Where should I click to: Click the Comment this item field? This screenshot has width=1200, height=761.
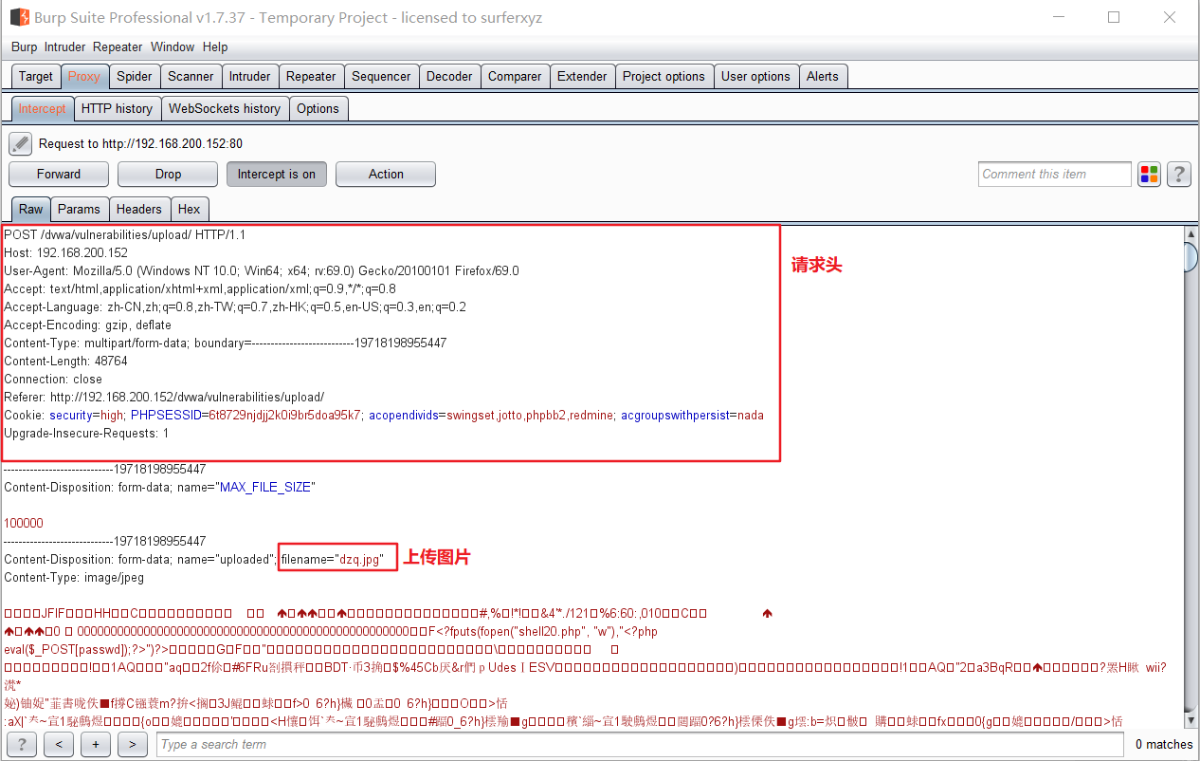click(1055, 174)
